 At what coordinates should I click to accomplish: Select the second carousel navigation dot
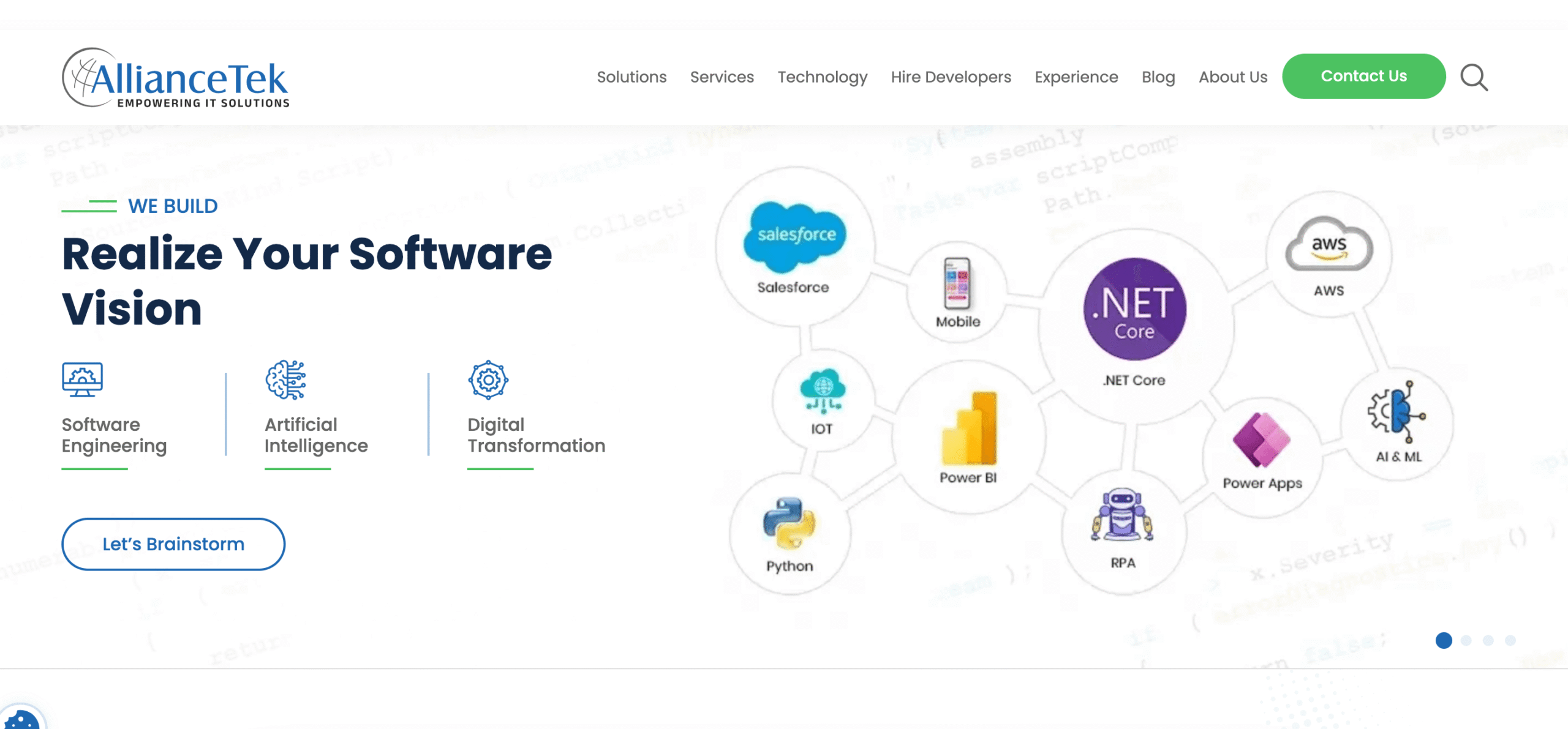click(x=1466, y=641)
